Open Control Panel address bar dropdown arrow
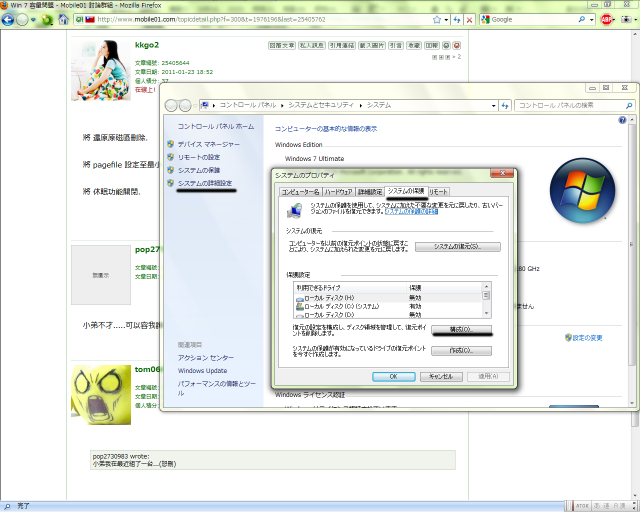The image size is (640, 512). coord(493,105)
